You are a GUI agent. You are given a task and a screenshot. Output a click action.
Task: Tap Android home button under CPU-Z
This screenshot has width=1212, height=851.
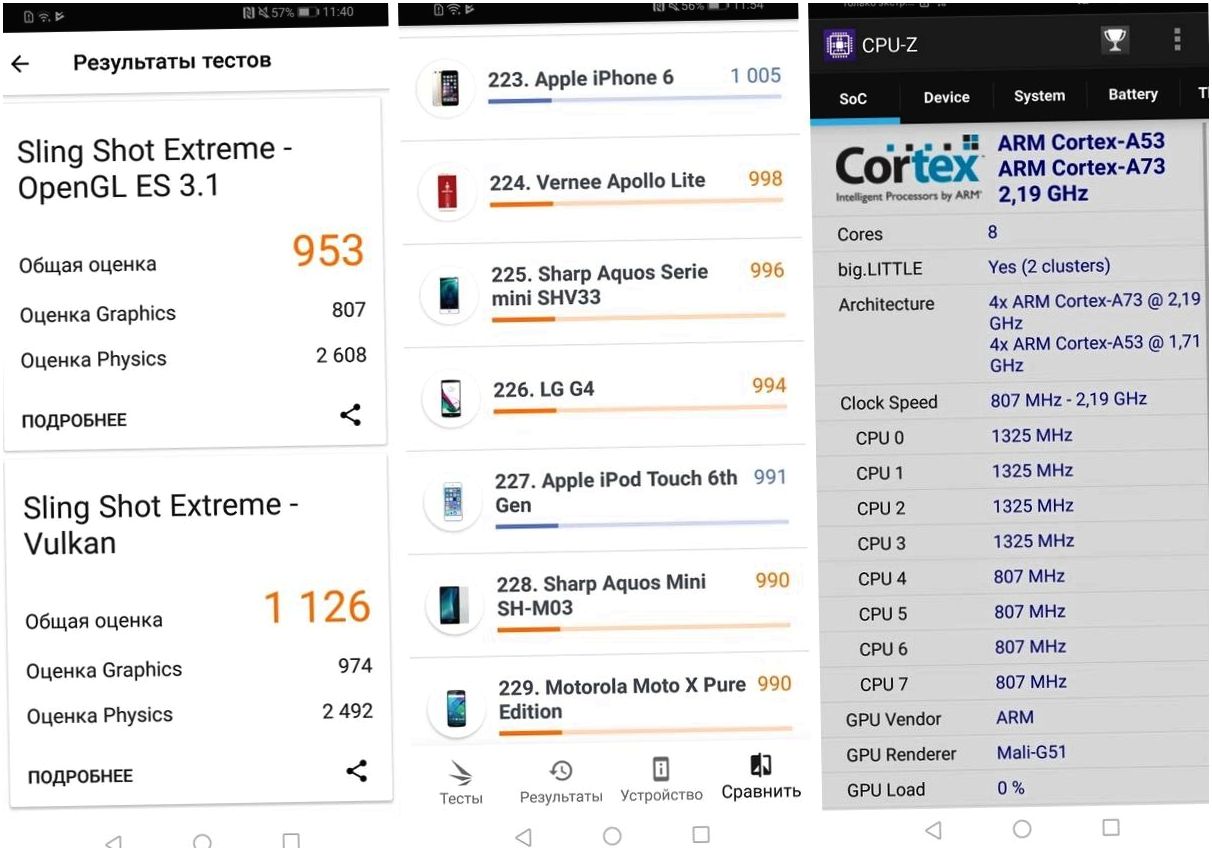1022,829
